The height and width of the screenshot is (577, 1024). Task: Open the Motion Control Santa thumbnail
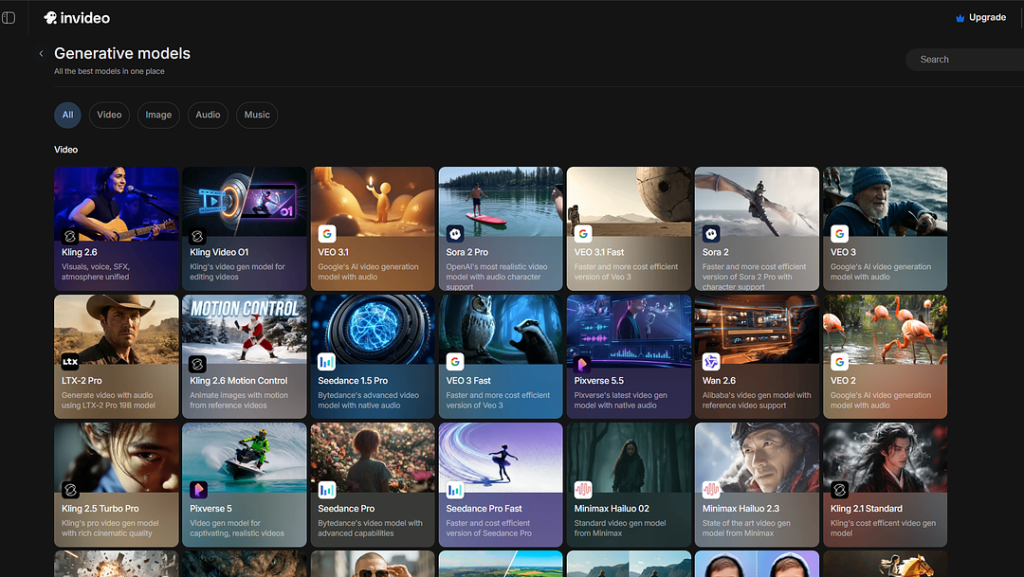244,329
